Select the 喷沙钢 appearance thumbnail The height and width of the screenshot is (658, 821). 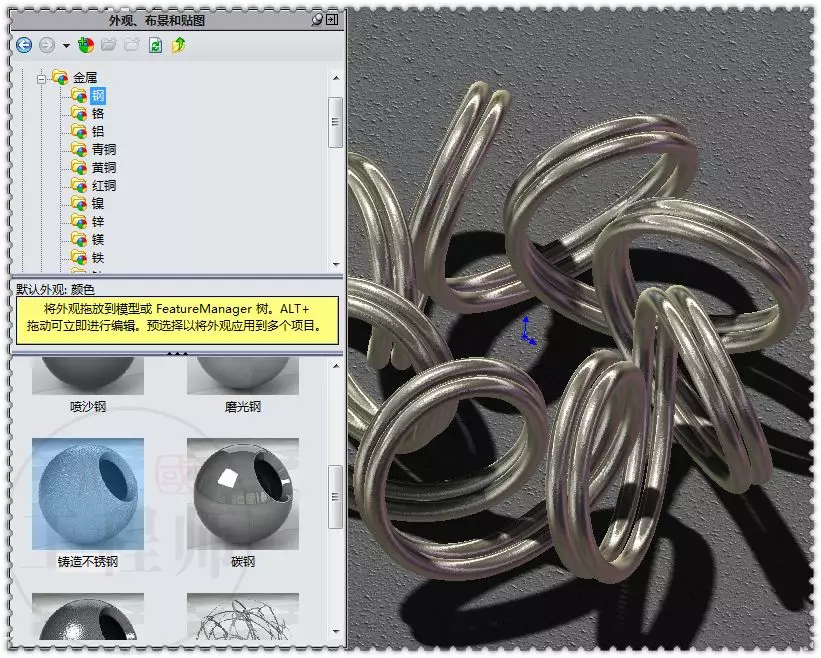click(x=88, y=375)
